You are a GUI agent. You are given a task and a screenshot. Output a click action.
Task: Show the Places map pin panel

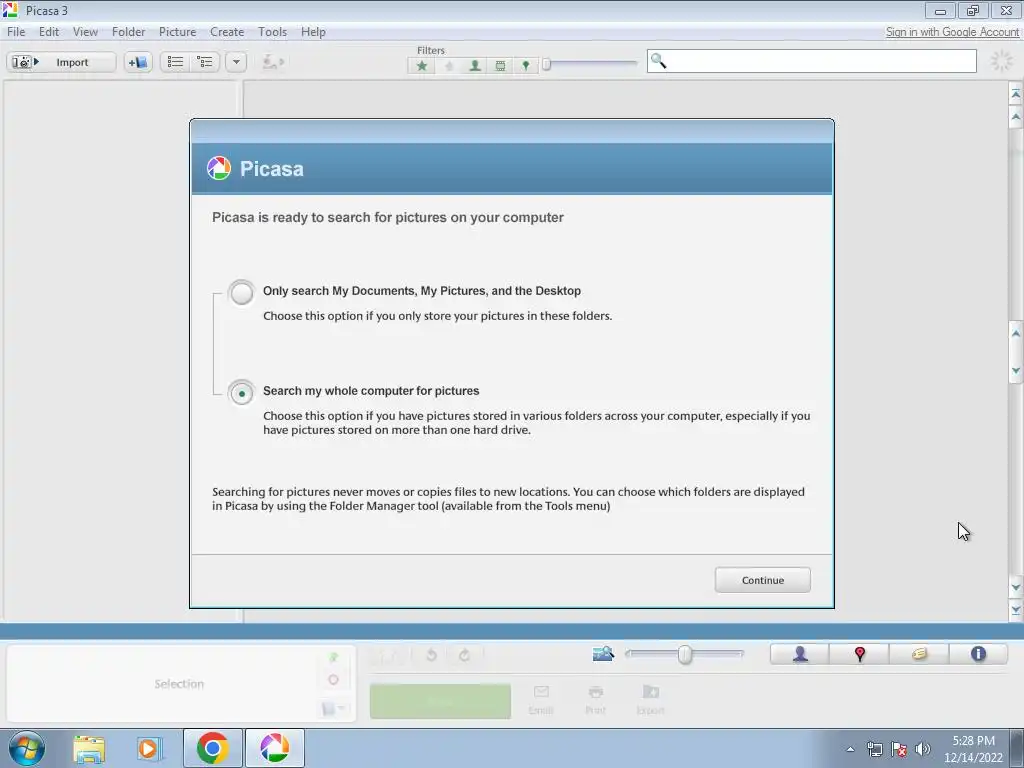coord(859,654)
